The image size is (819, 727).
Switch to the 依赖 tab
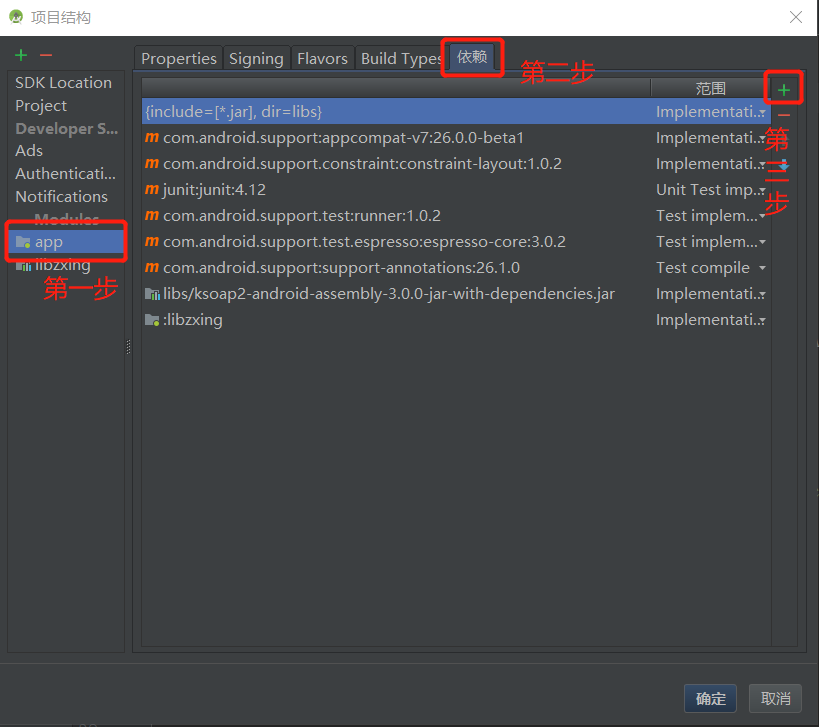point(472,56)
